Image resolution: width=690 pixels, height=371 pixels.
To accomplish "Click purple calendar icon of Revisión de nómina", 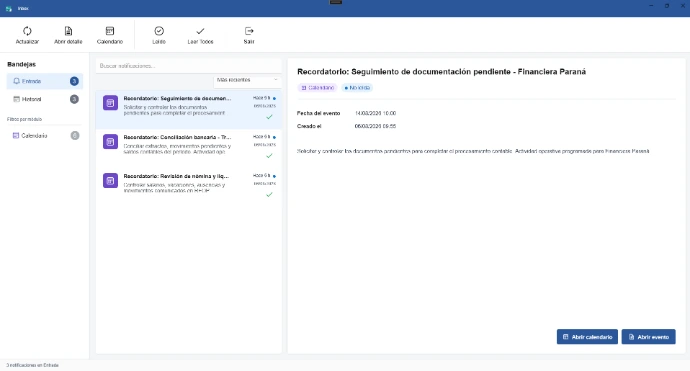I will pyautogui.click(x=110, y=180).
